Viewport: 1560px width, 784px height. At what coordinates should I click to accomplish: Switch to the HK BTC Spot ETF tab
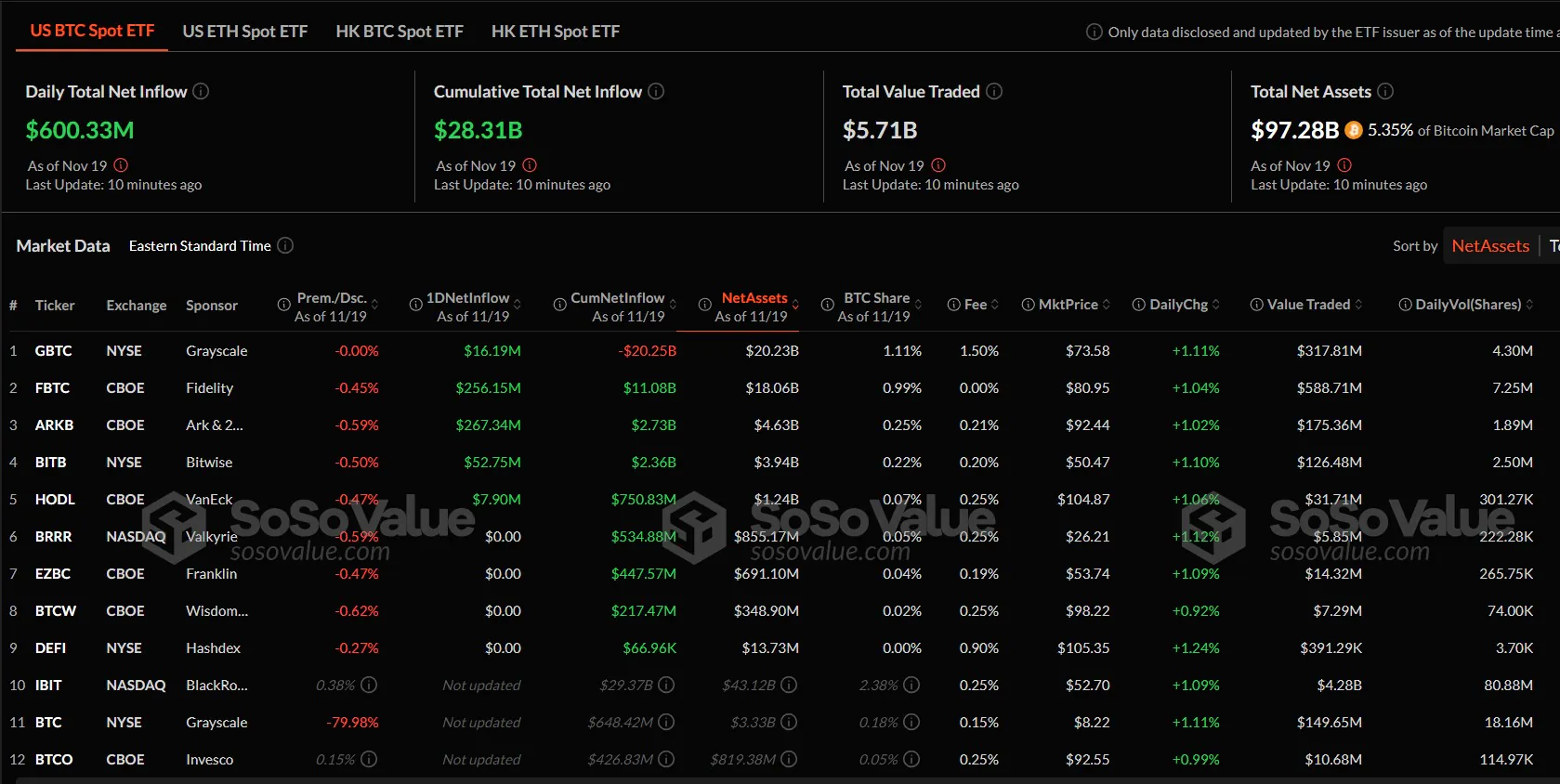tap(400, 32)
